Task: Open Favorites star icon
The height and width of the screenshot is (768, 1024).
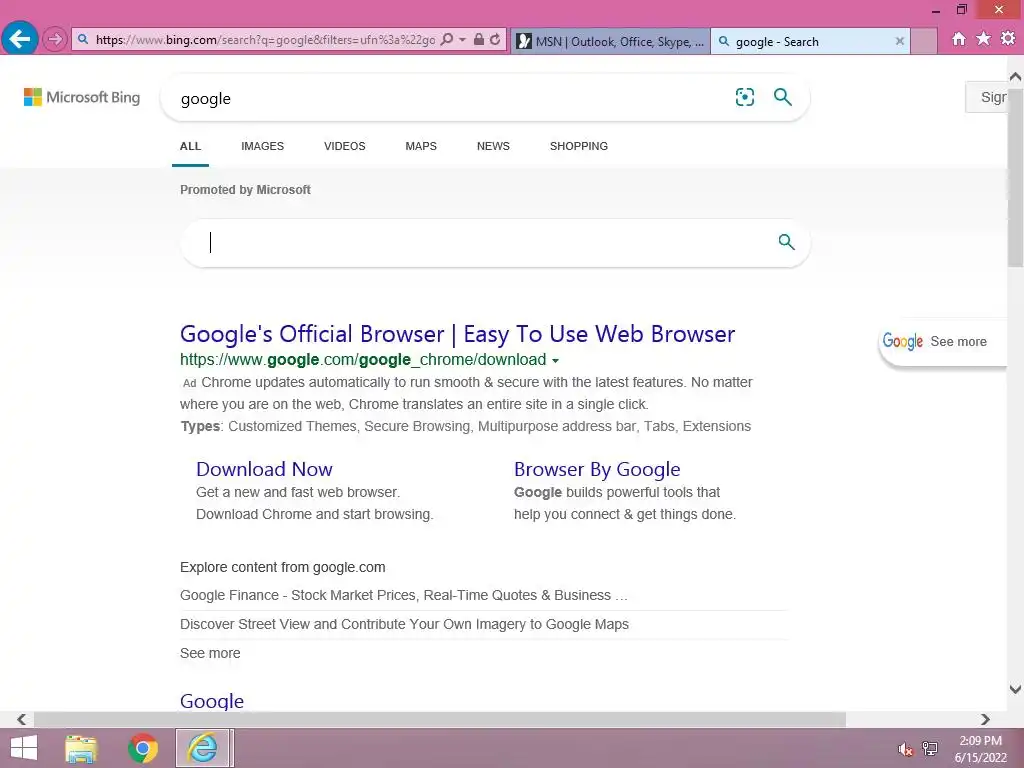Action: [x=983, y=39]
